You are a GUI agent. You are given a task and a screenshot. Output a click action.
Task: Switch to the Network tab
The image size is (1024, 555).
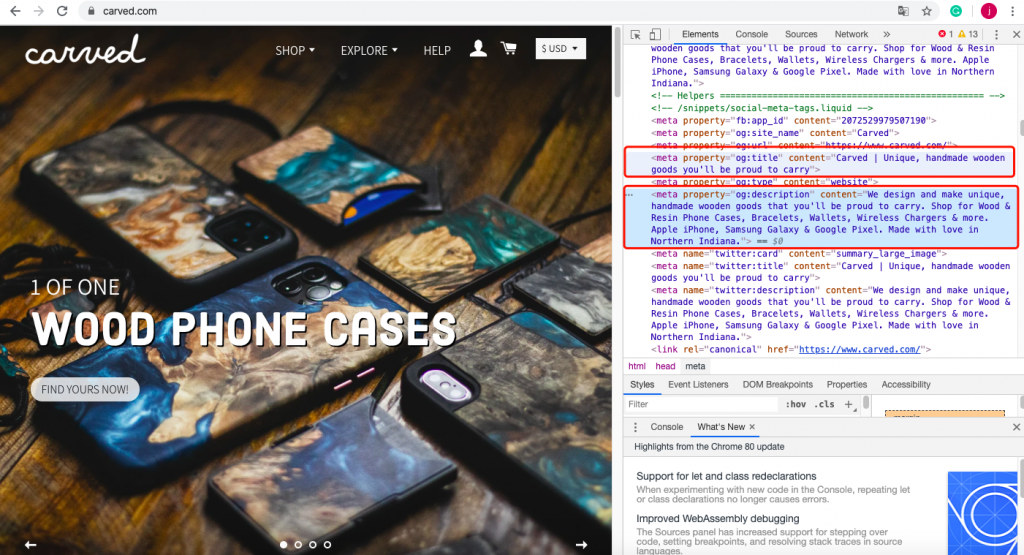coord(852,35)
